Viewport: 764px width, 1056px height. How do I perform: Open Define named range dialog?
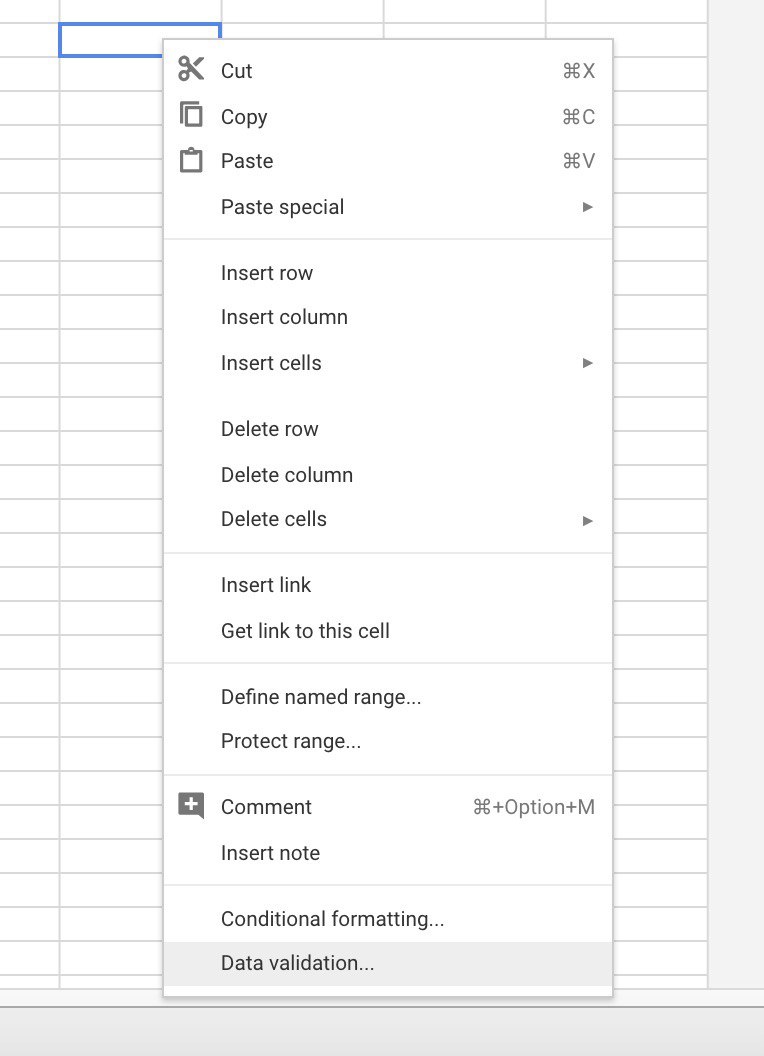tap(388, 697)
